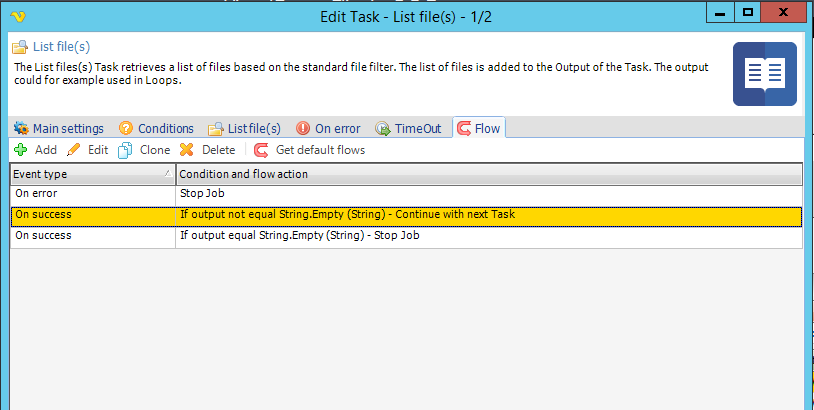Viewport: 814px width, 410px height.
Task: Sort by Event type column header
Action: [93, 174]
